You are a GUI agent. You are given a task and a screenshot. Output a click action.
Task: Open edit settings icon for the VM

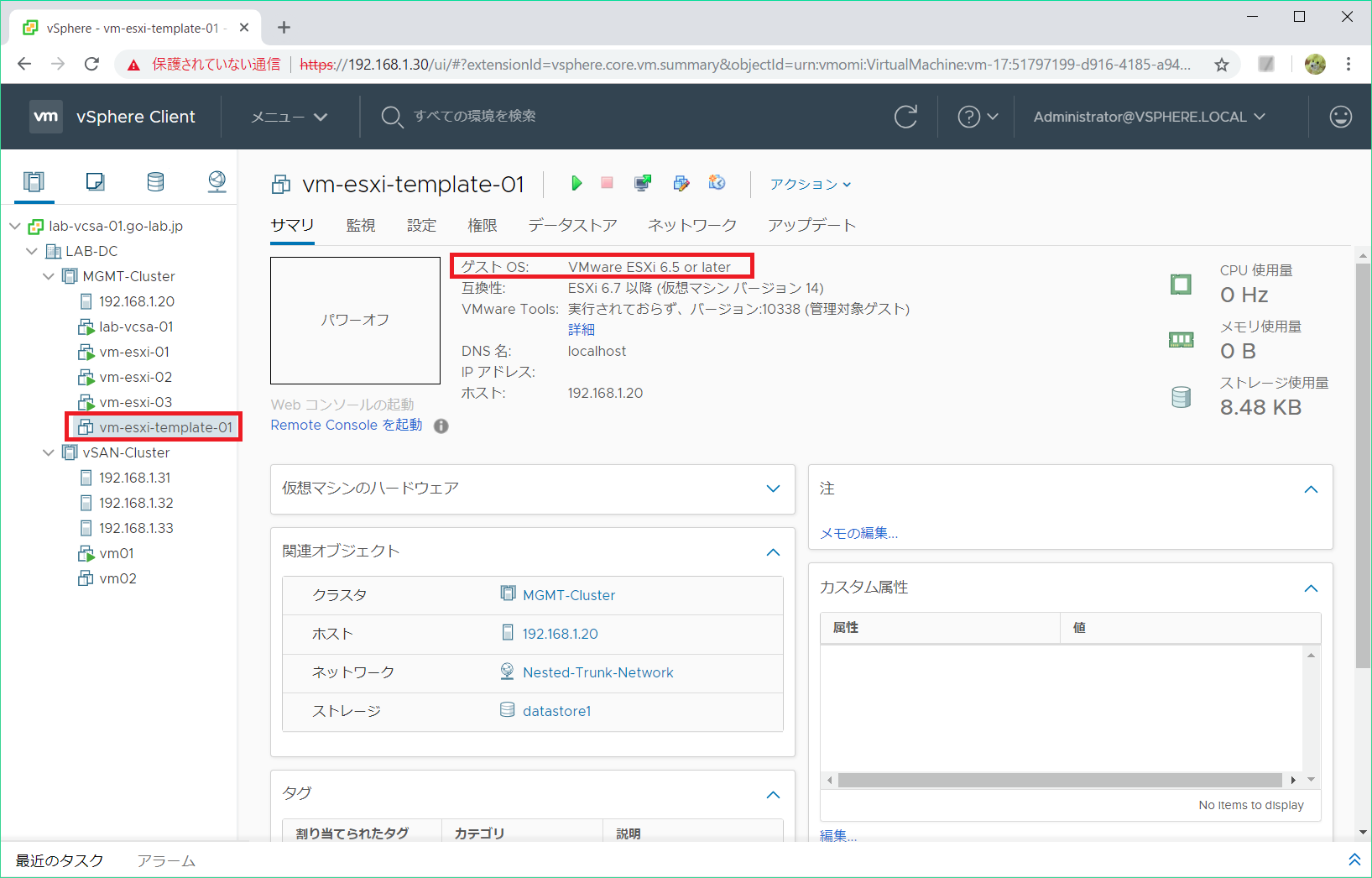(681, 183)
